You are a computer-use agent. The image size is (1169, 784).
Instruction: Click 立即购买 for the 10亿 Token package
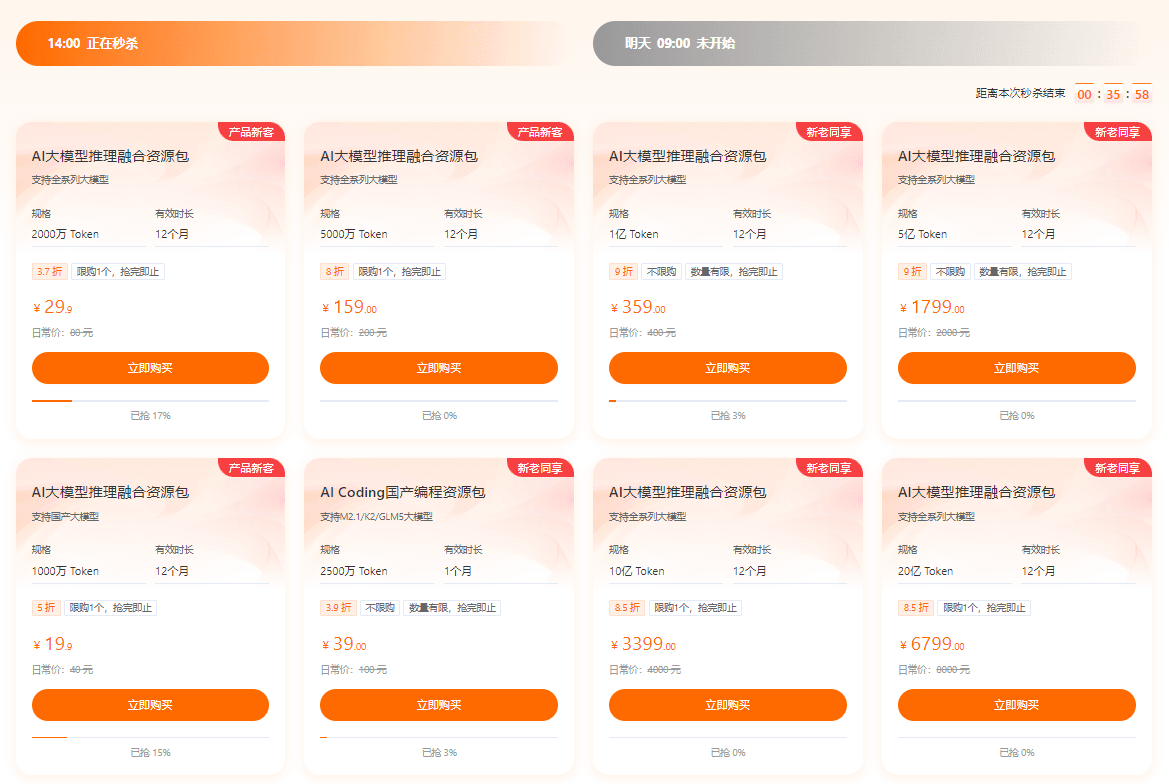(x=728, y=705)
